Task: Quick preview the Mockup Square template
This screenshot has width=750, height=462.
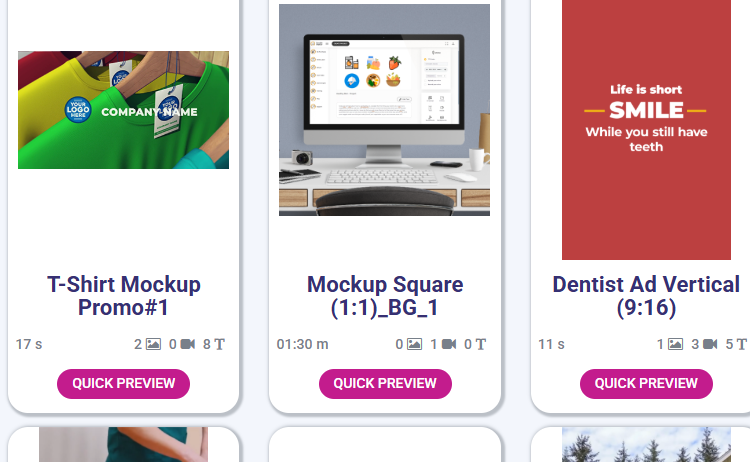Action: [385, 384]
